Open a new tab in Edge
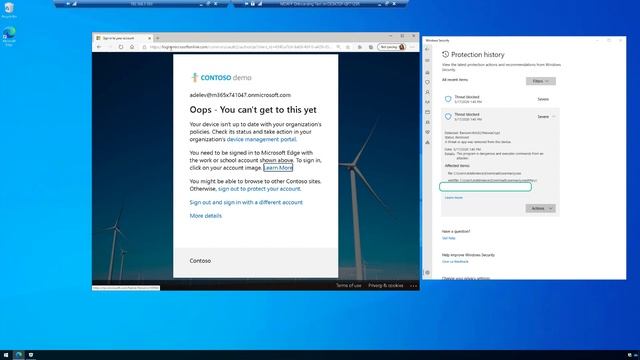Image resolution: width=640 pixels, height=360 pixels. [158, 38]
